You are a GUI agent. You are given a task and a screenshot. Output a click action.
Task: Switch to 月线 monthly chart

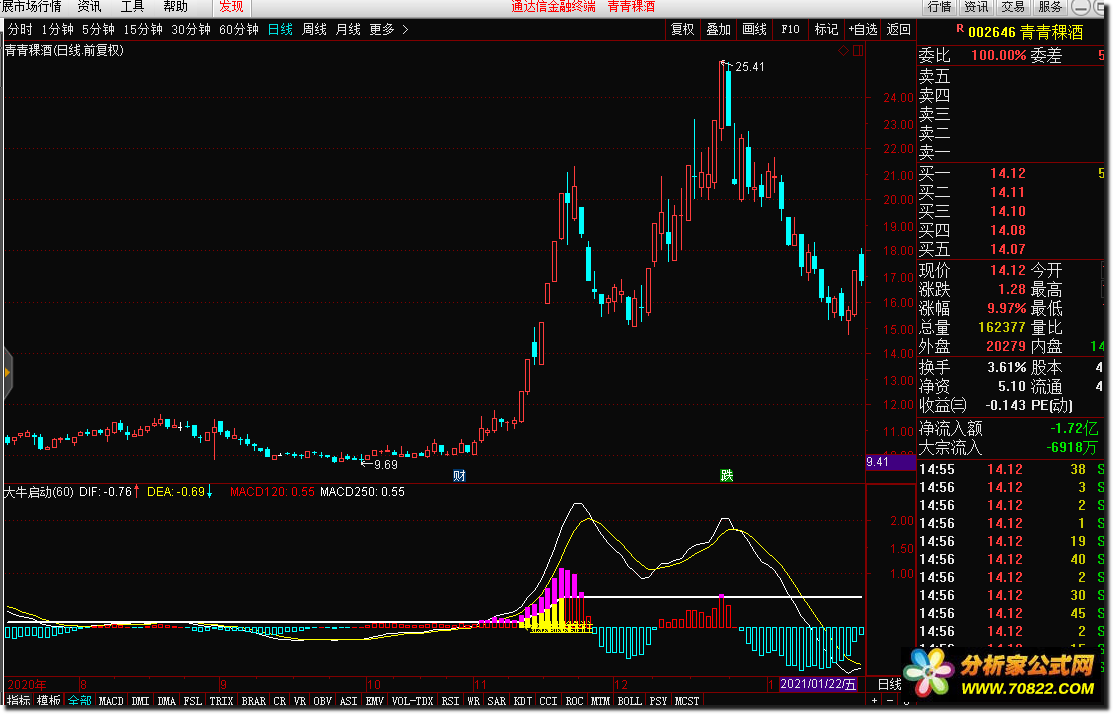click(x=348, y=29)
